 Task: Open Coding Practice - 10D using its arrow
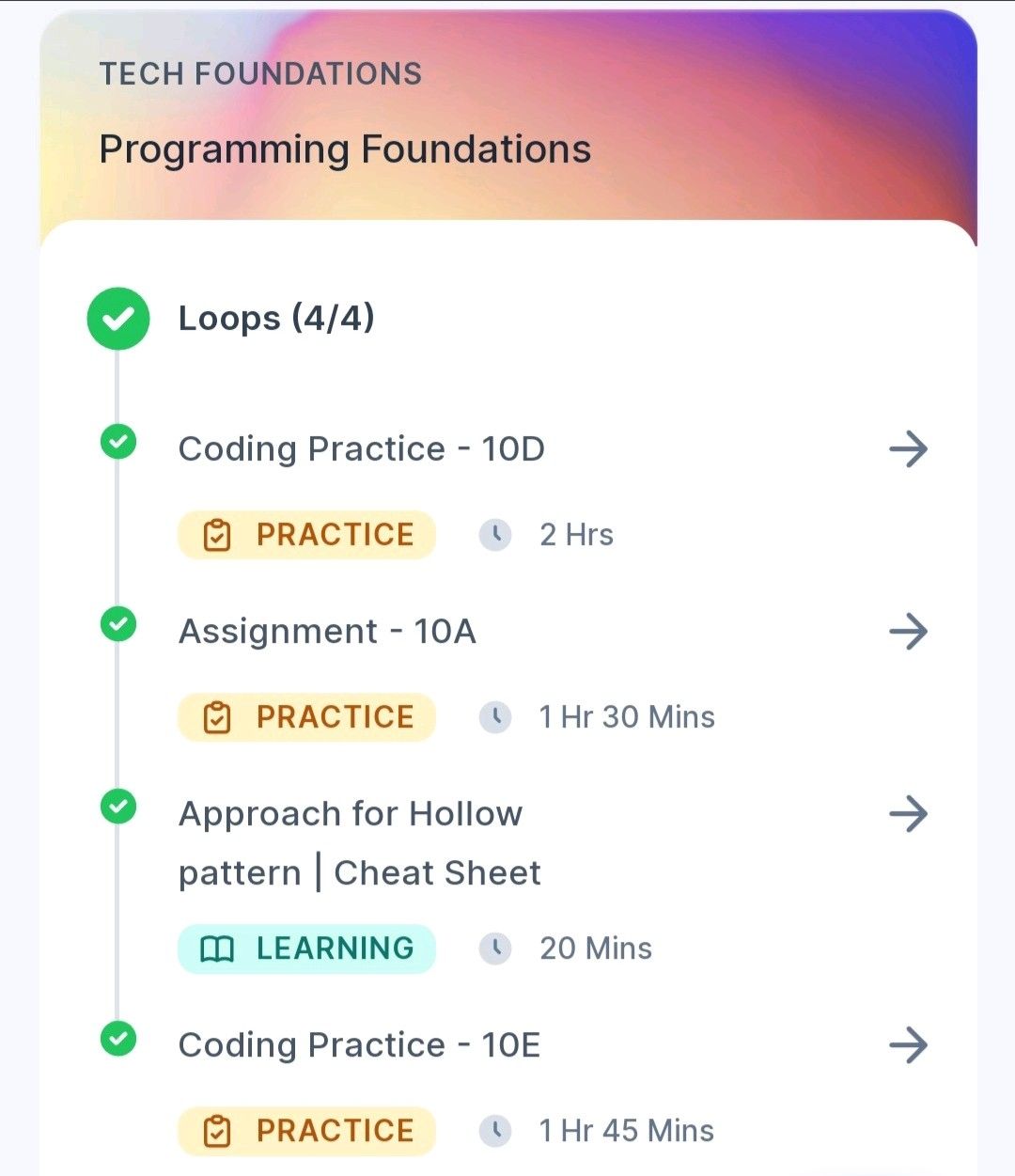(908, 449)
